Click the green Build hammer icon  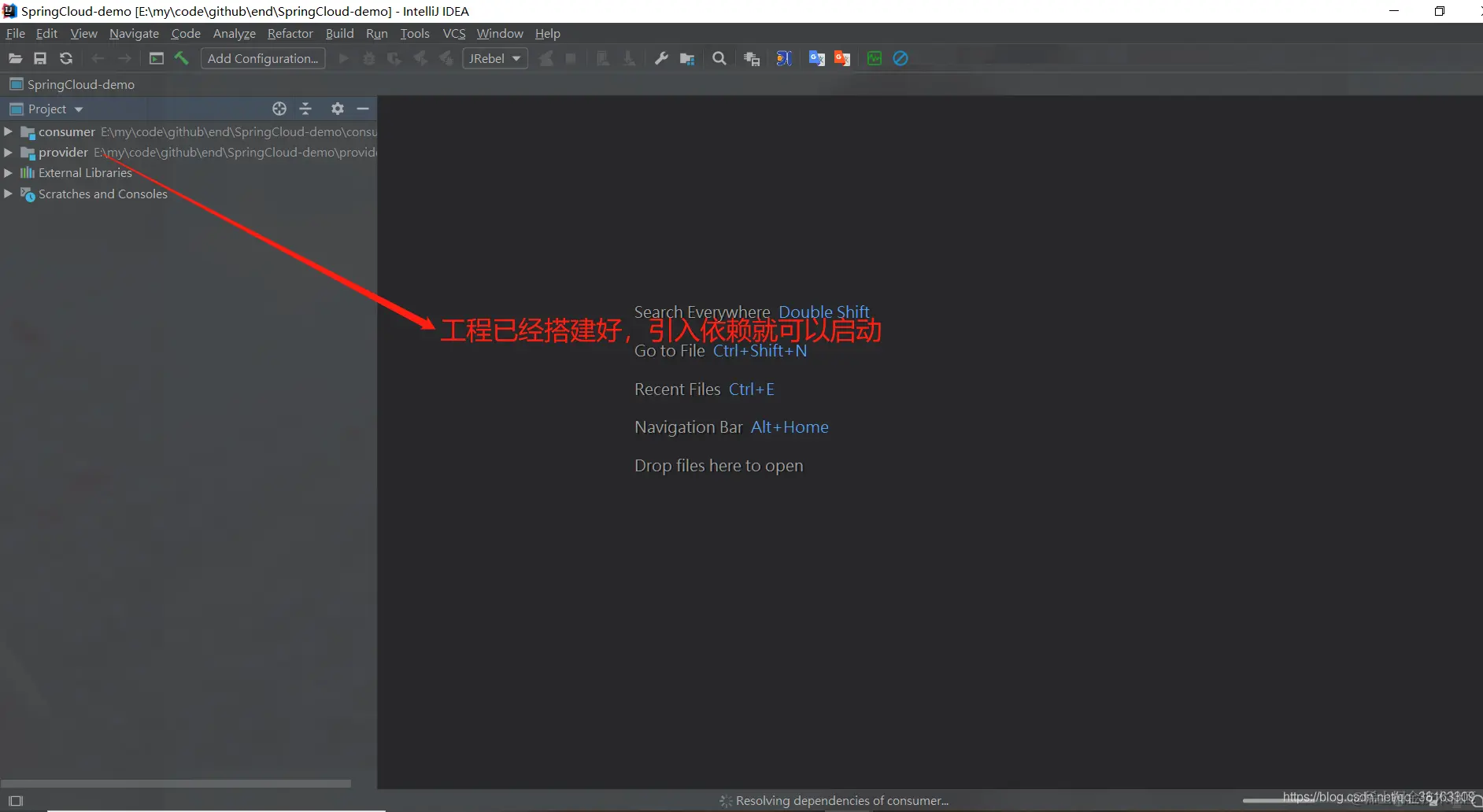182,58
